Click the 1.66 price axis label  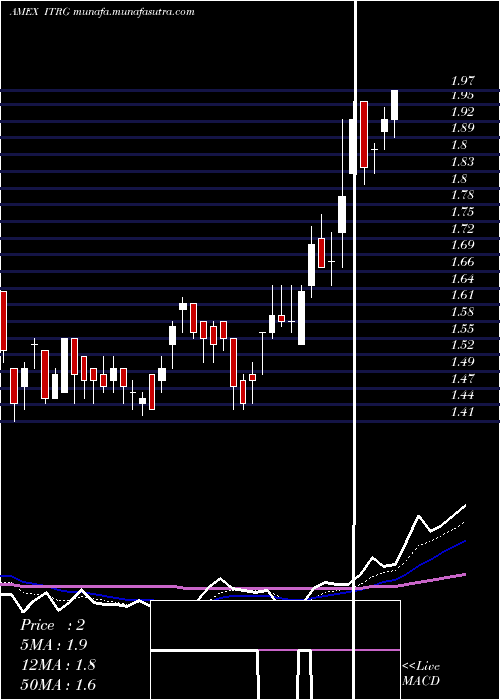tap(462, 262)
